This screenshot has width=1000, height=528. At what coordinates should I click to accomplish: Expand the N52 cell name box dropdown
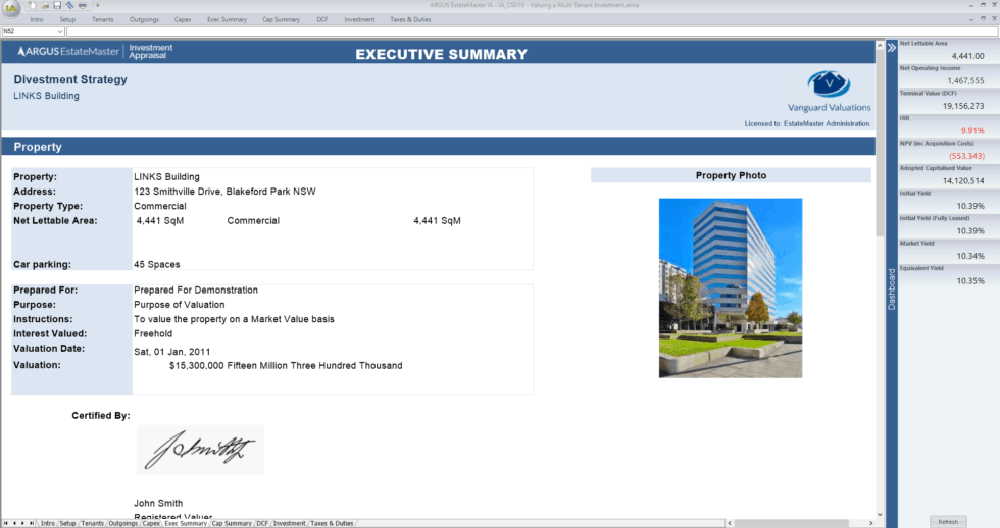pyautogui.click(x=60, y=31)
